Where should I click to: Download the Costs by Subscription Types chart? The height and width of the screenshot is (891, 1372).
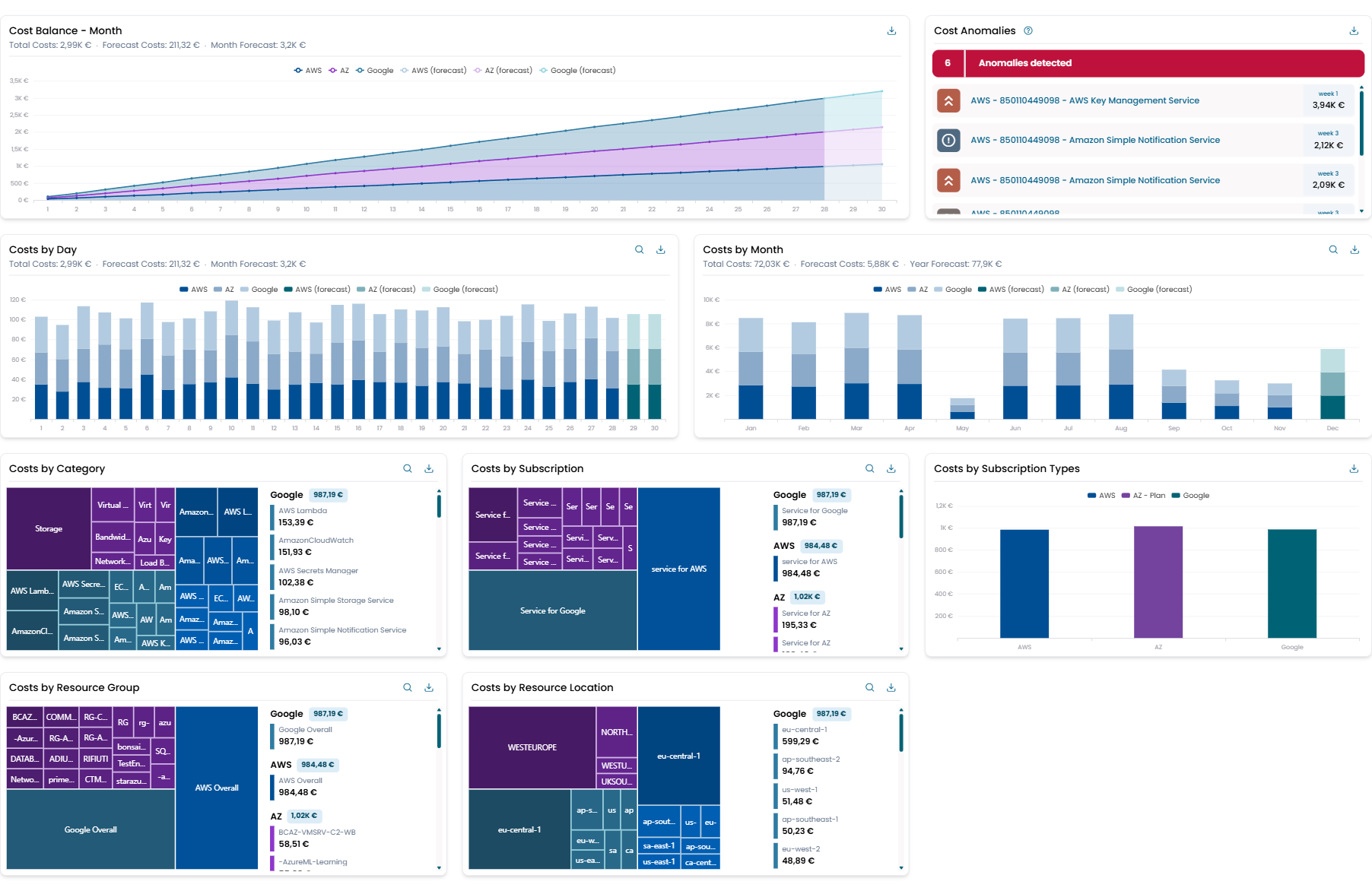[1354, 469]
